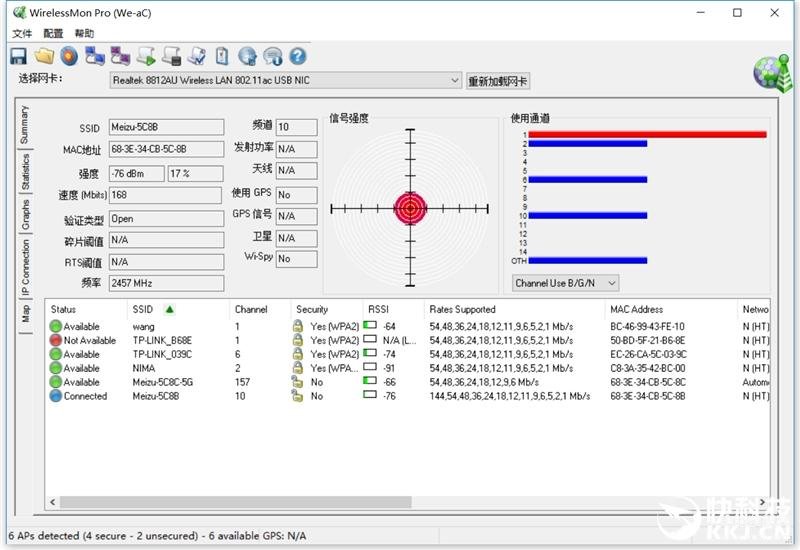
Task: Open the 配置 menu
Action: point(53,34)
